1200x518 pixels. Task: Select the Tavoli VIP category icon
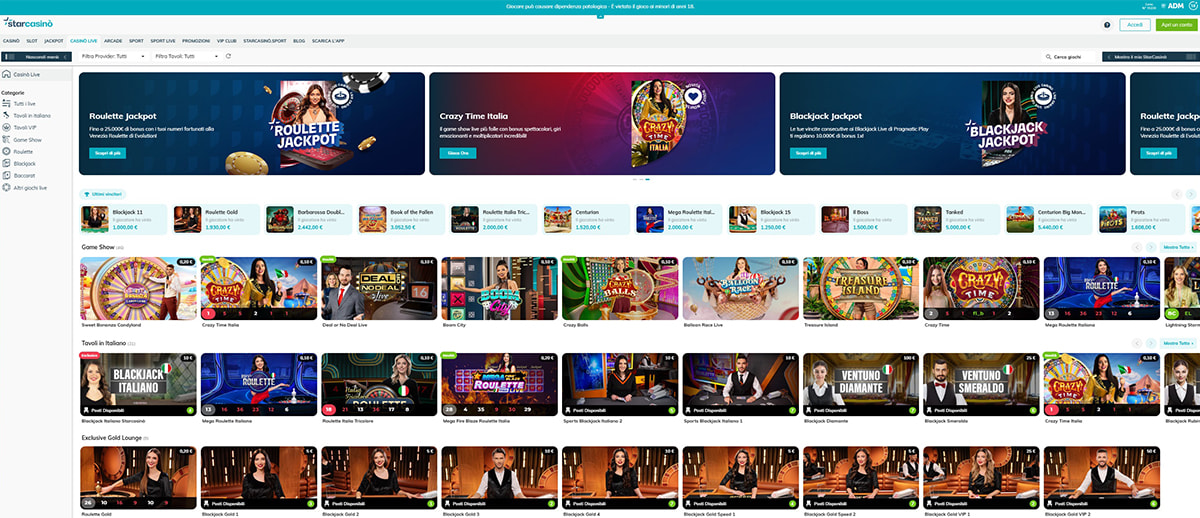pos(7,127)
